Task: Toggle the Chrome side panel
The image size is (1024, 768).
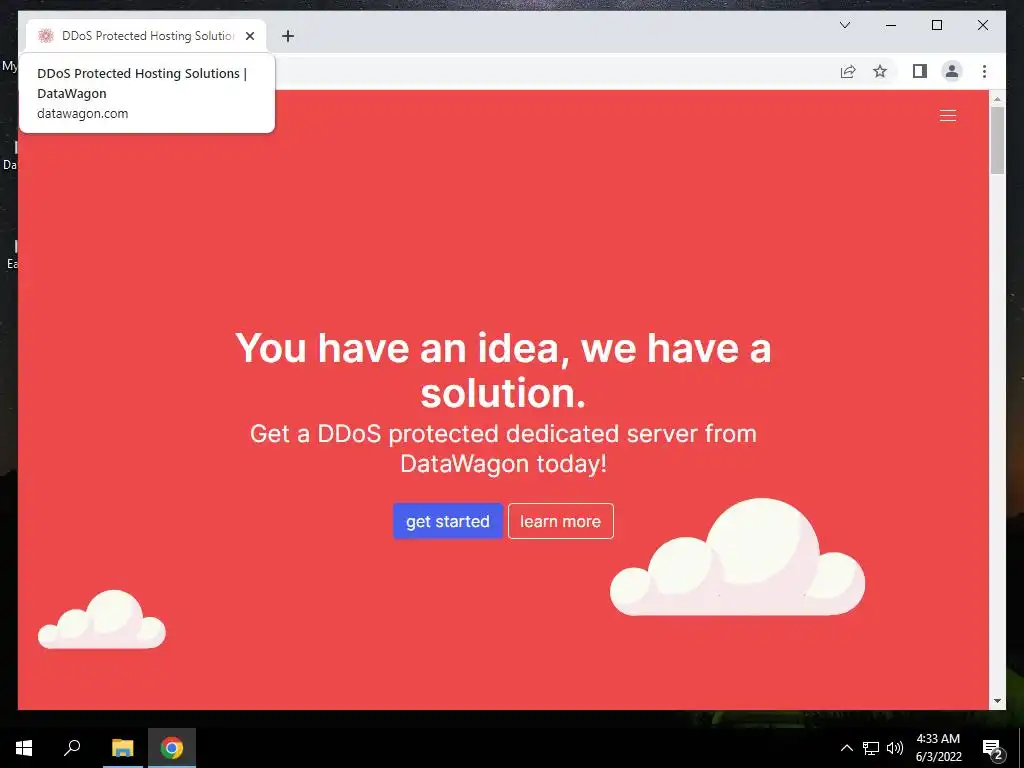Action: 920,71
